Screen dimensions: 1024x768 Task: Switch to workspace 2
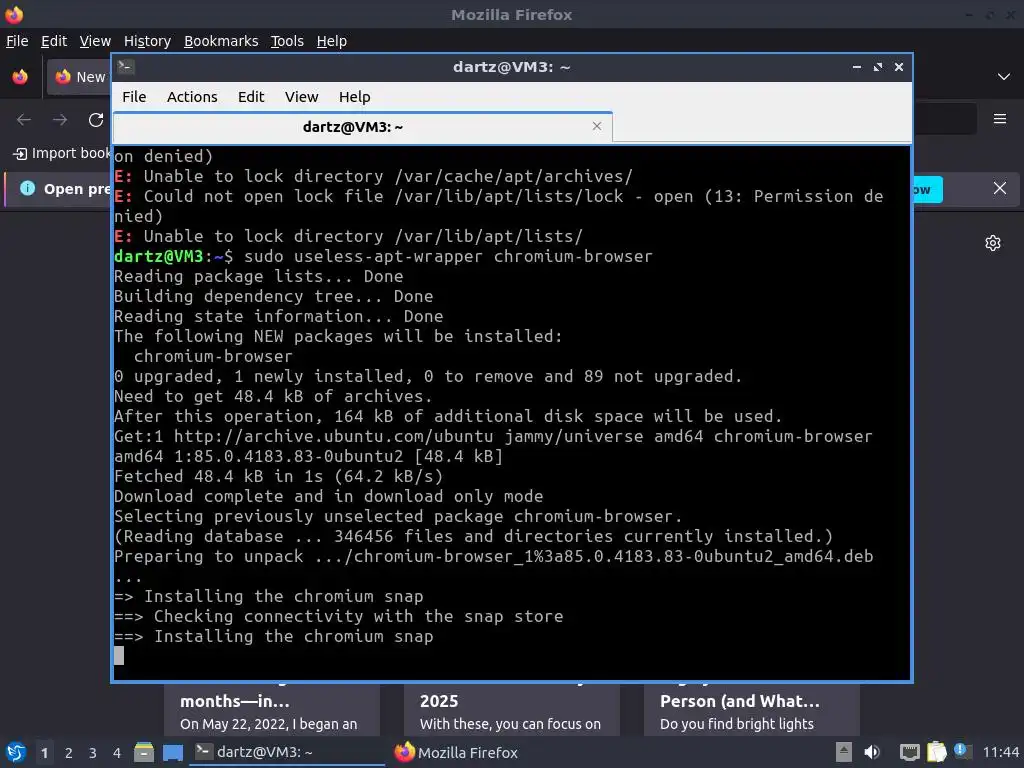click(x=69, y=753)
